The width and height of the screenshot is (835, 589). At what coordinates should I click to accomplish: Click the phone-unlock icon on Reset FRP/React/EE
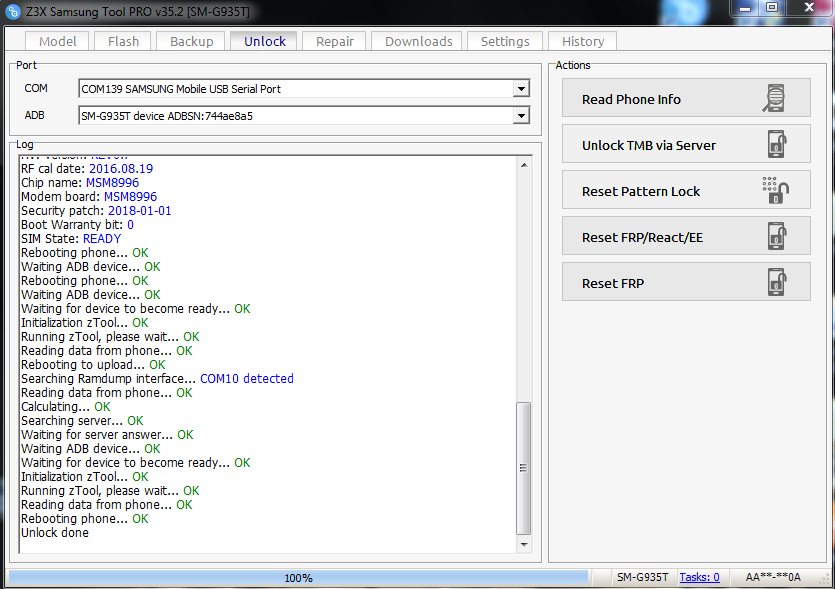777,236
